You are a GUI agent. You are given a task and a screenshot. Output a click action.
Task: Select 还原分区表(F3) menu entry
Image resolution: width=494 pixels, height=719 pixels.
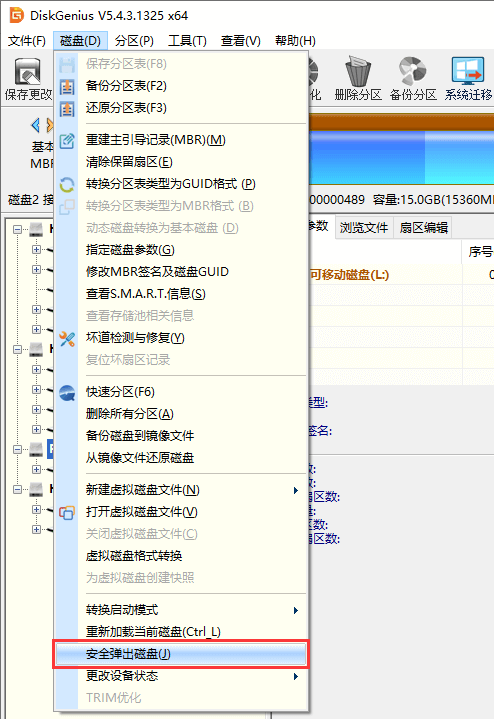tap(180, 108)
